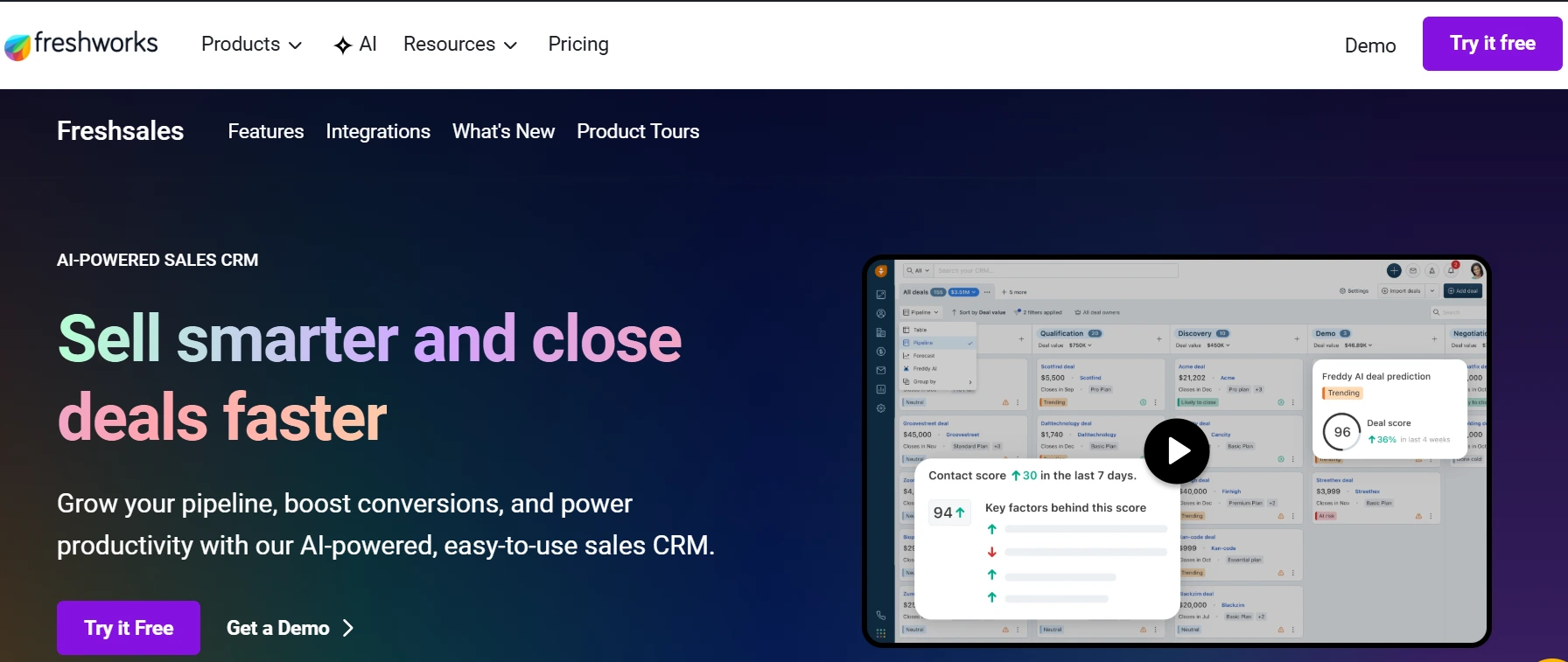
Task: Click the purple Try it Free hero button
Action: tap(129, 628)
